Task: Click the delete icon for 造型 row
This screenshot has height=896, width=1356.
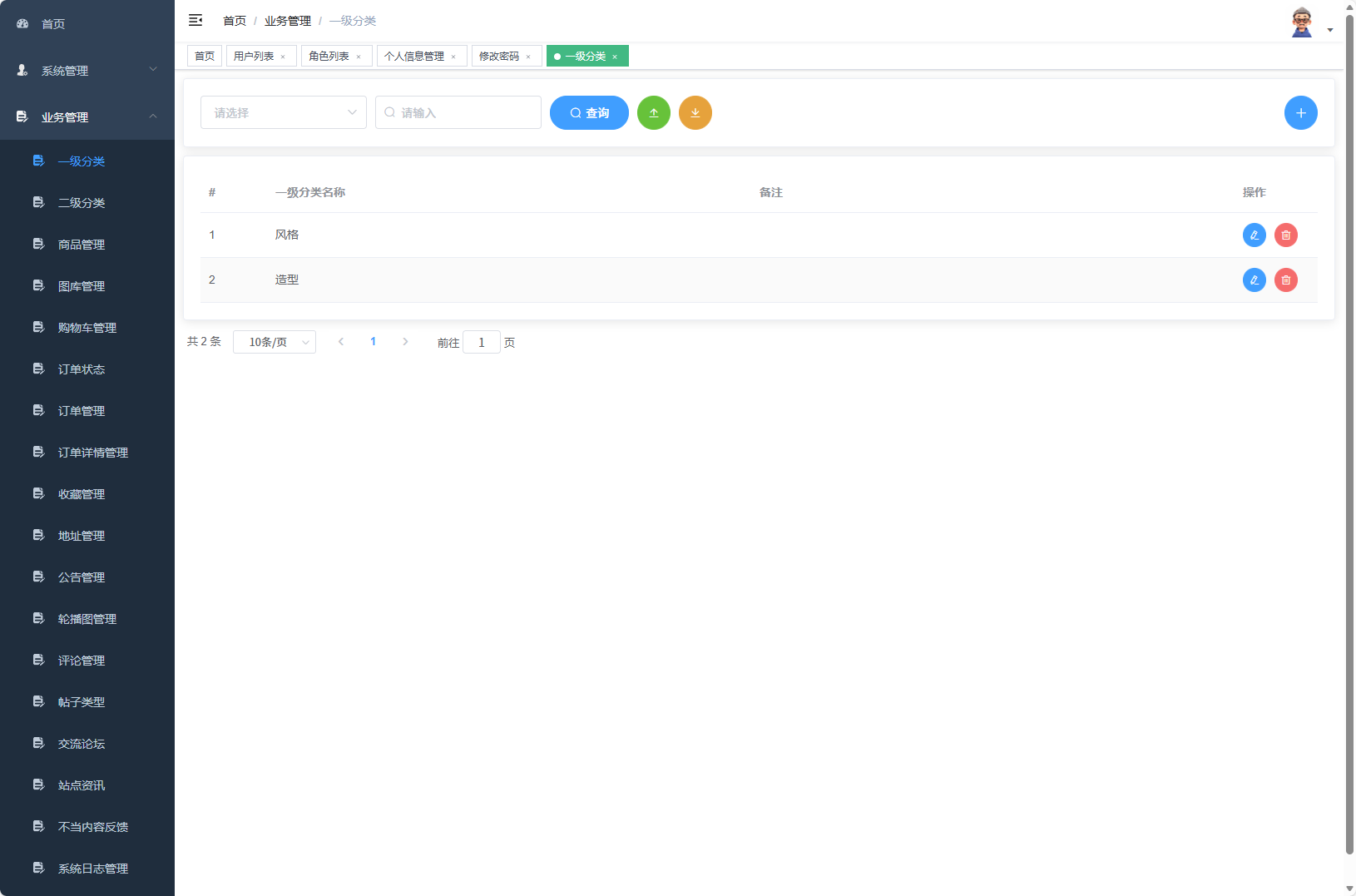Action: [x=1285, y=280]
